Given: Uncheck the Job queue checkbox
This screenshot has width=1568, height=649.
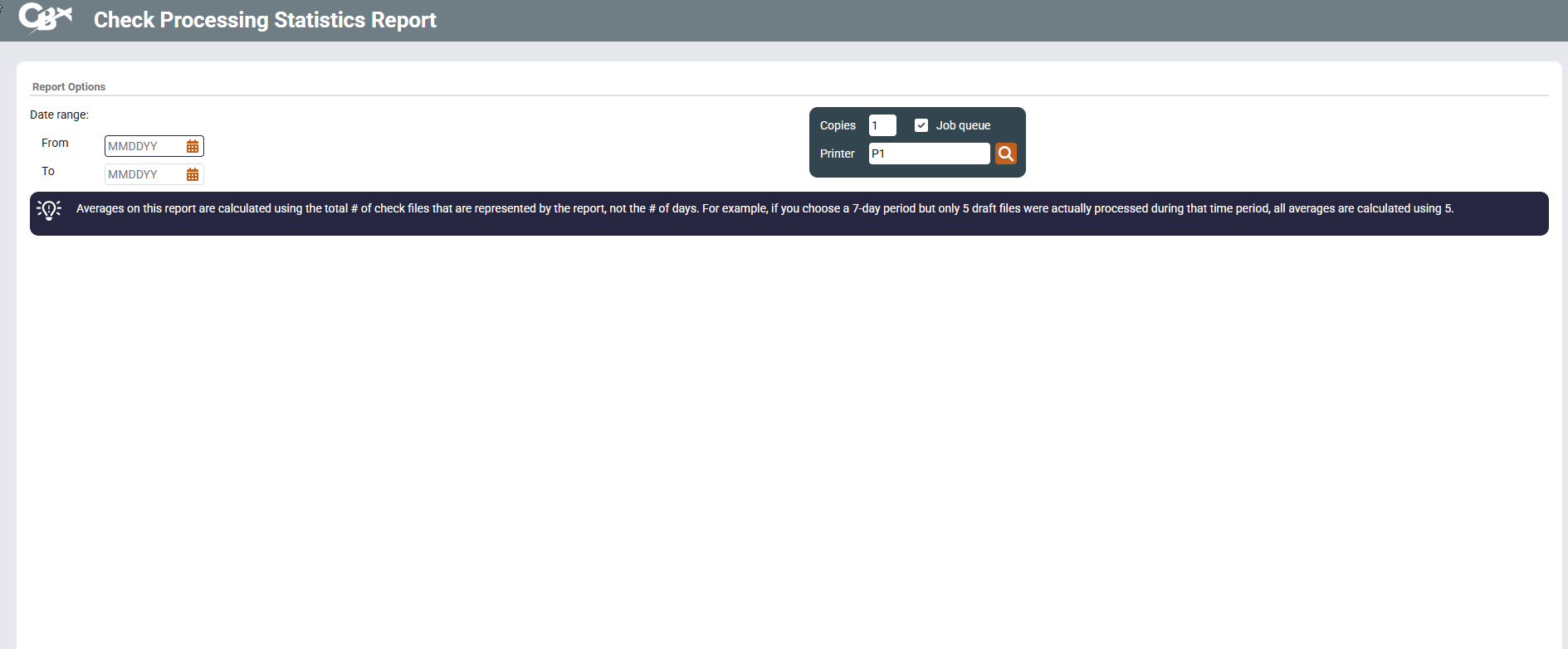Looking at the screenshot, I should click(921, 125).
